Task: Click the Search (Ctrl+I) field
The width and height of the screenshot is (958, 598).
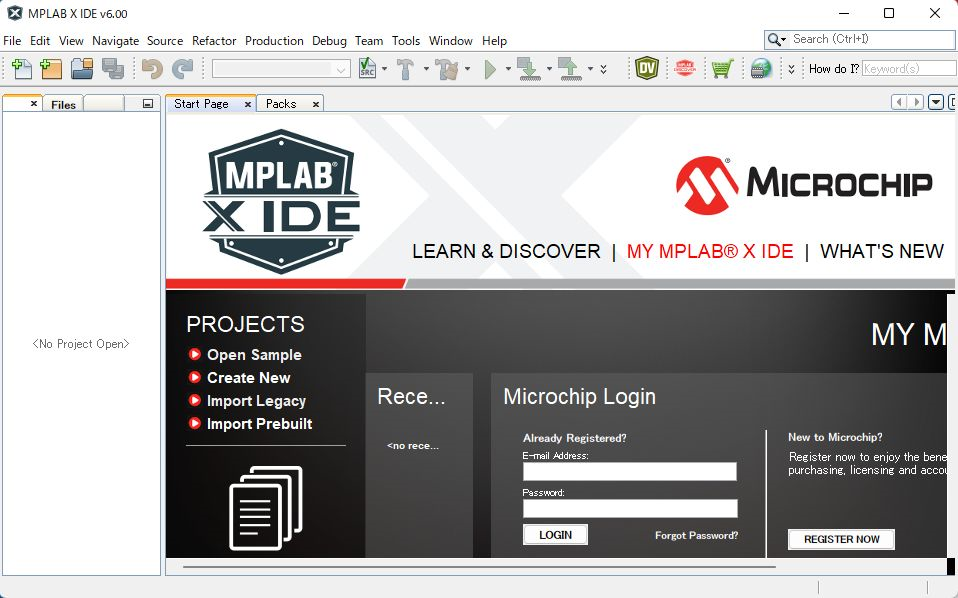Action: (872, 39)
